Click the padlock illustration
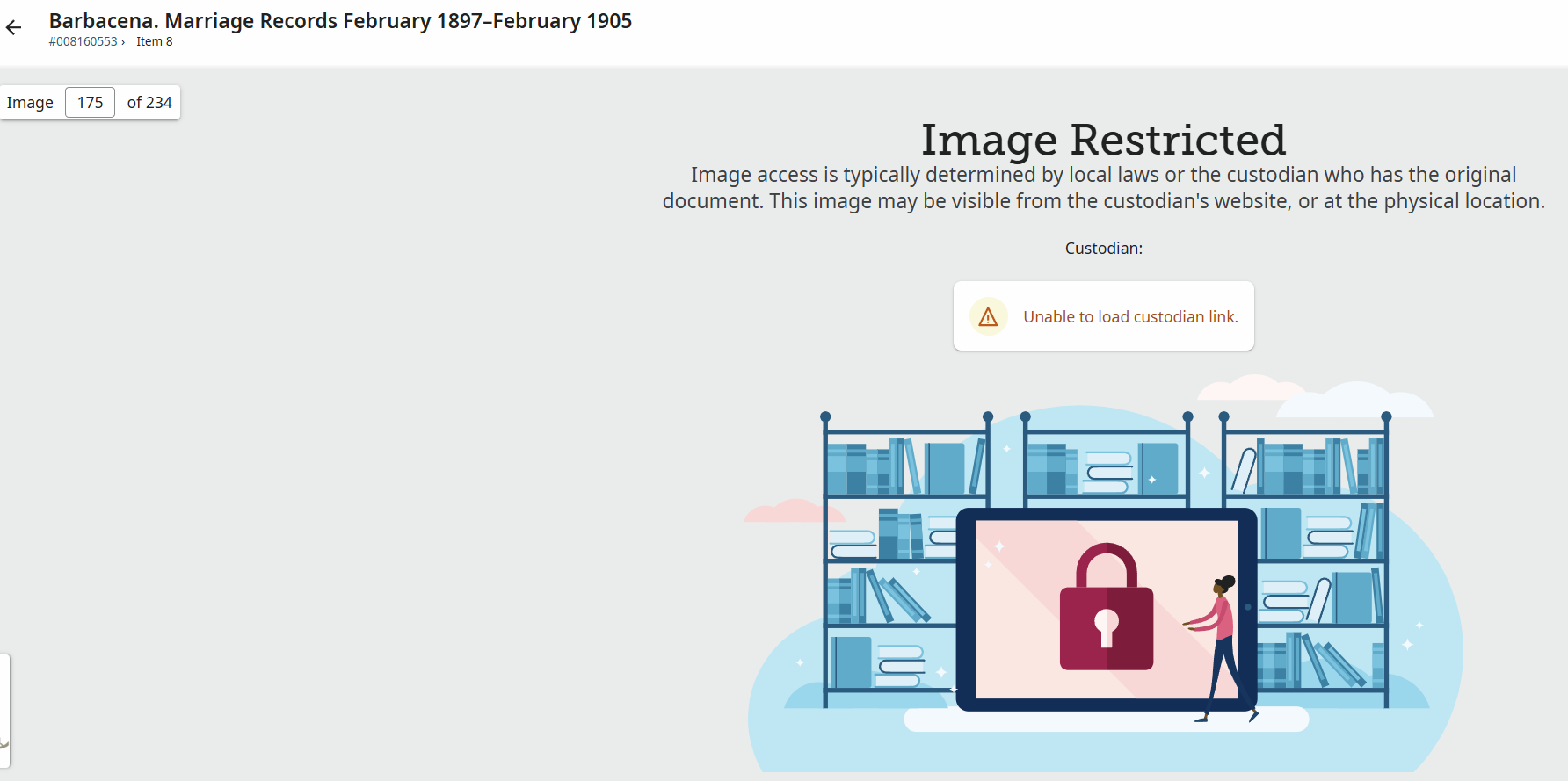Screen dimensions: 1568x781 click(x=1107, y=606)
